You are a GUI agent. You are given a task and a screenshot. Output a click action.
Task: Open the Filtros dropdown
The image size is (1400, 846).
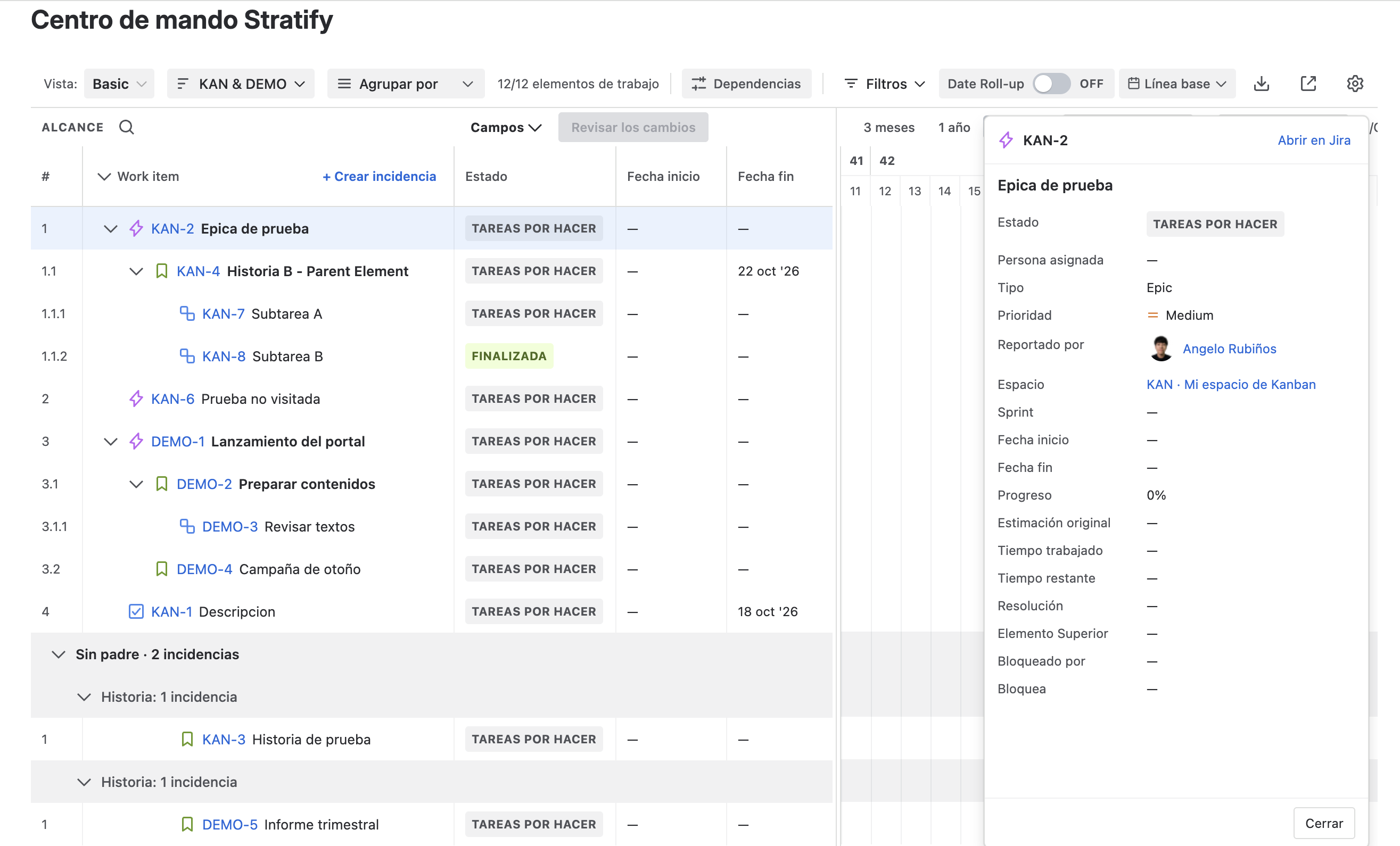click(x=885, y=84)
